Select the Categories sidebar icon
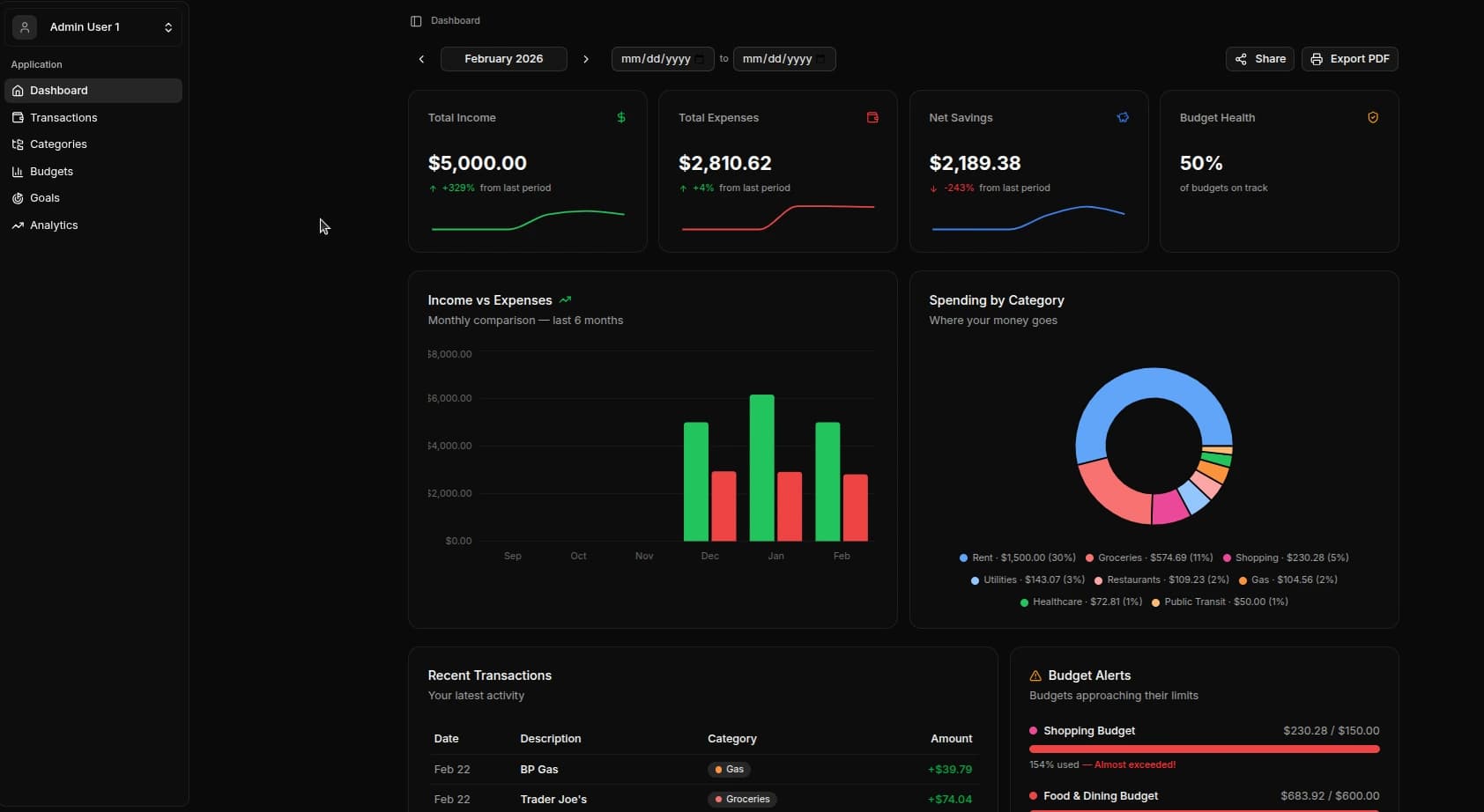Viewport: 1484px width, 812px height. click(18, 144)
